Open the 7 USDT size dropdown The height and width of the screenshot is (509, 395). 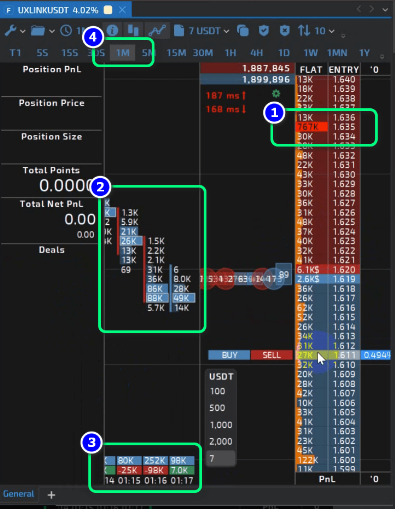[209, 31]
